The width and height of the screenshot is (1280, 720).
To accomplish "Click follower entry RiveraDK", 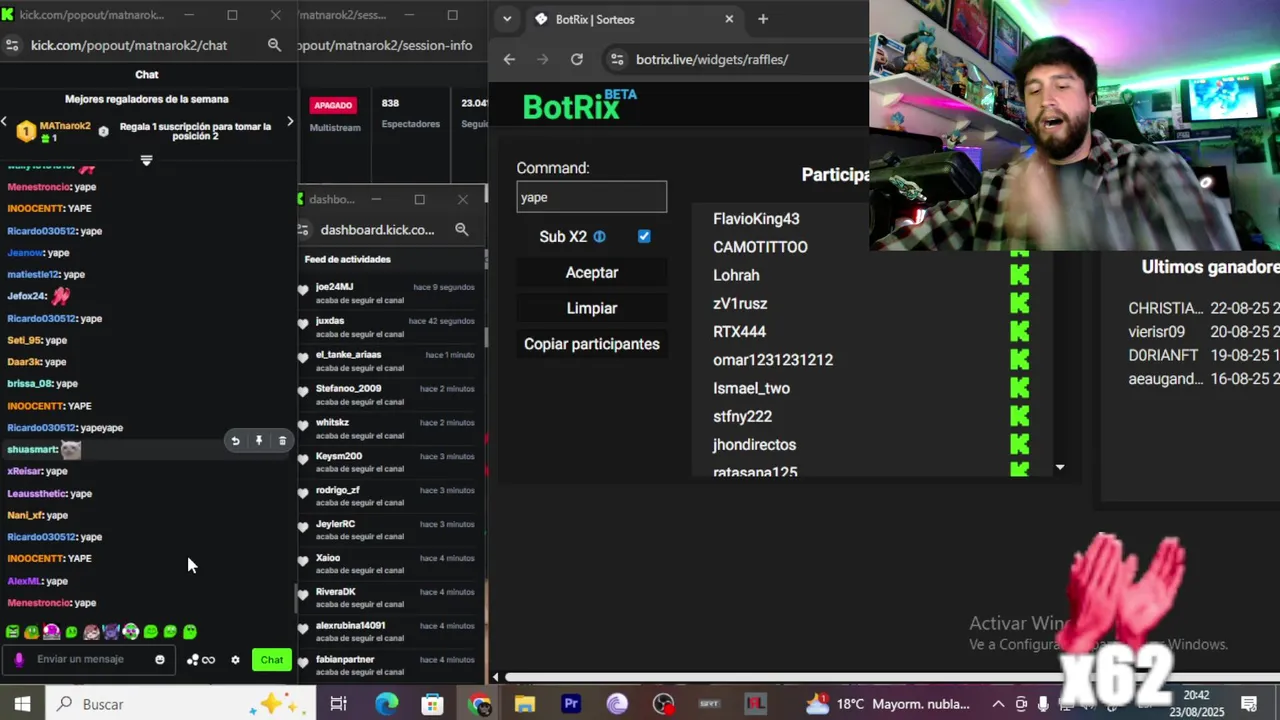I will pyautogui.click(x=336, y=592).
